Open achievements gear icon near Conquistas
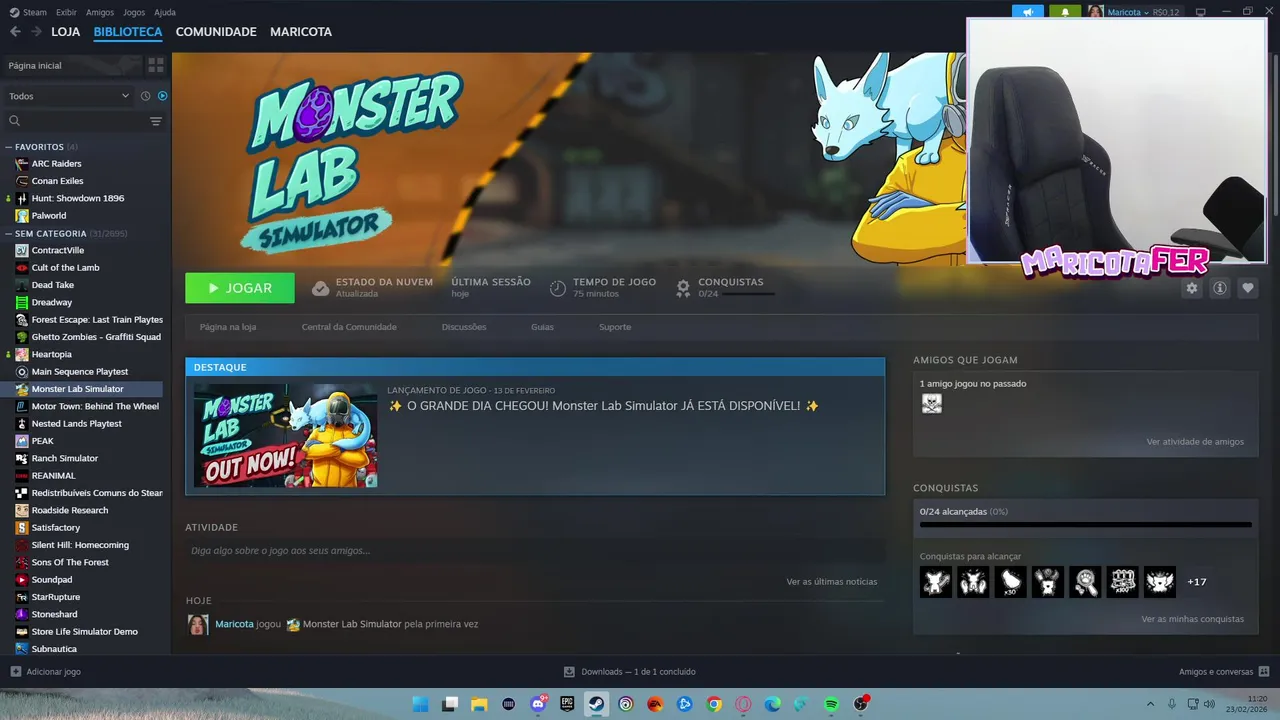The width and height of the screenshot is (1280, 720). tap(683, 288)
